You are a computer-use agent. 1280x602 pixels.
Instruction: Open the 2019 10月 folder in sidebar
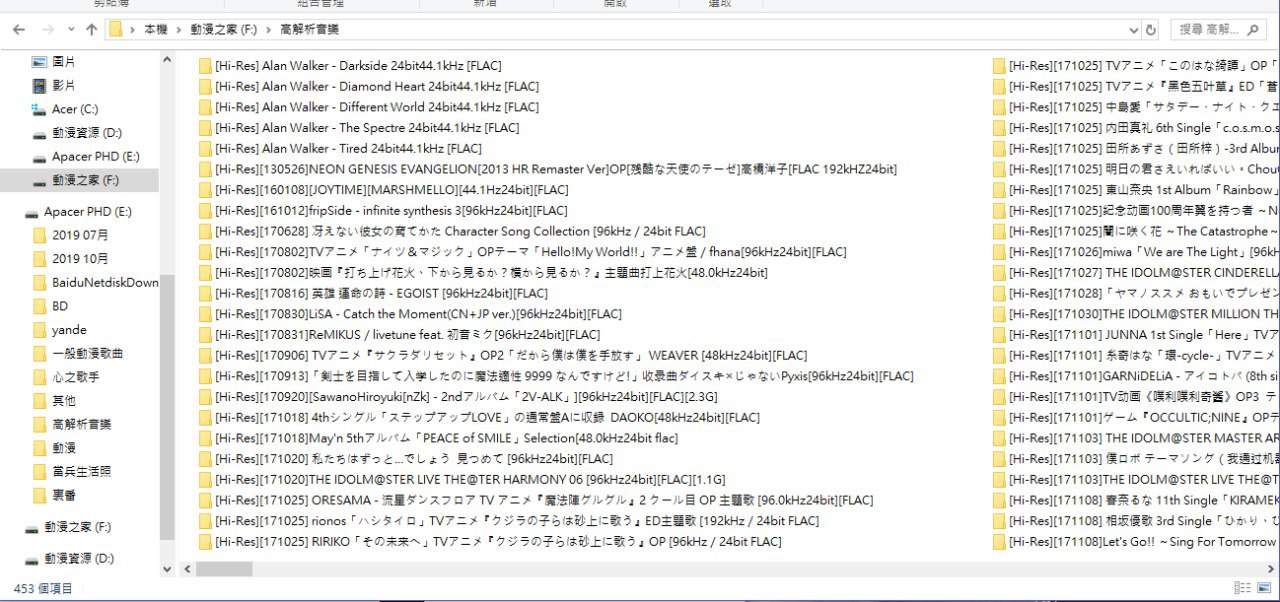click(x=80, y=259)
